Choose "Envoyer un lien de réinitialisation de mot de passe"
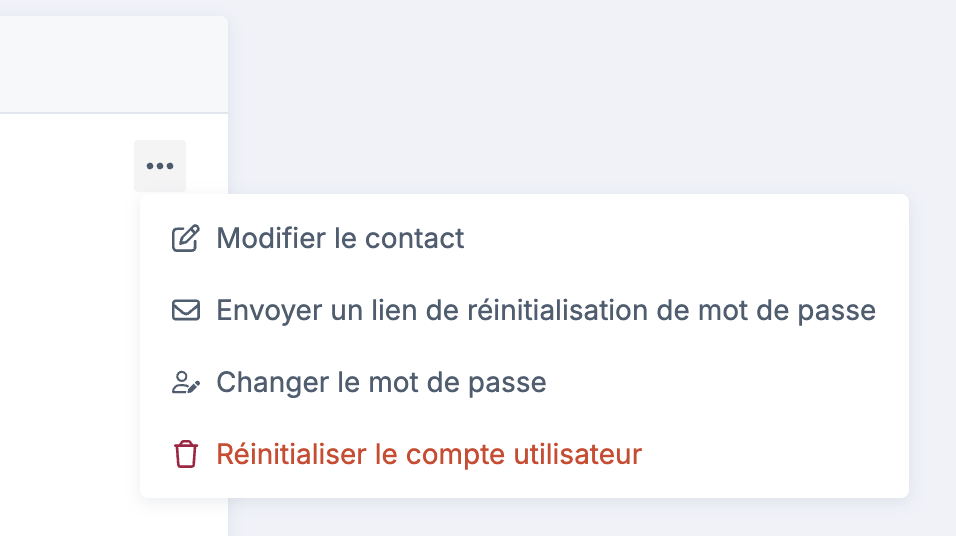The image size is (956, 536). coord(545,311)
